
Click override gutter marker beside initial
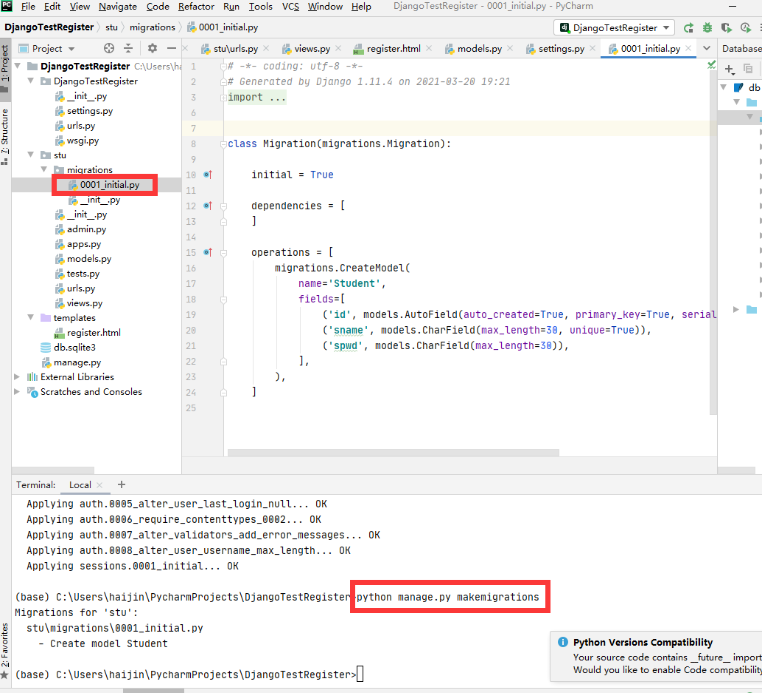207,174
